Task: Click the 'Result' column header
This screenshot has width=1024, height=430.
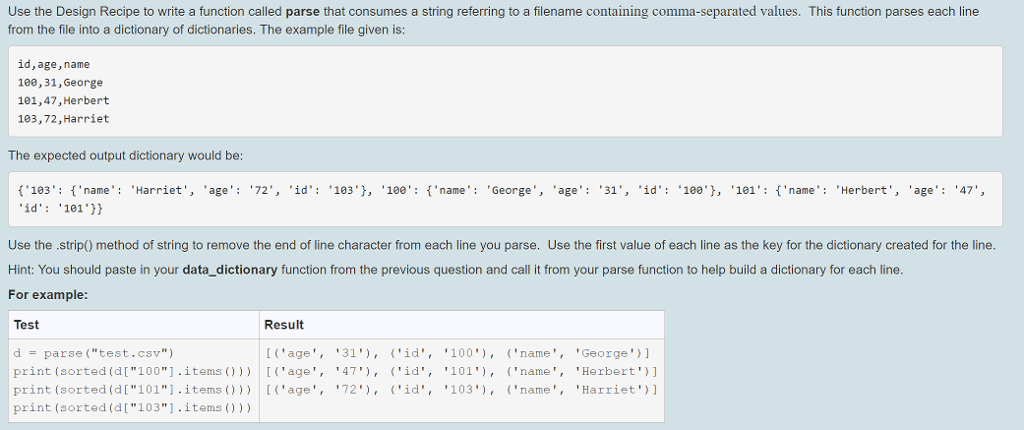Action: 284,325
